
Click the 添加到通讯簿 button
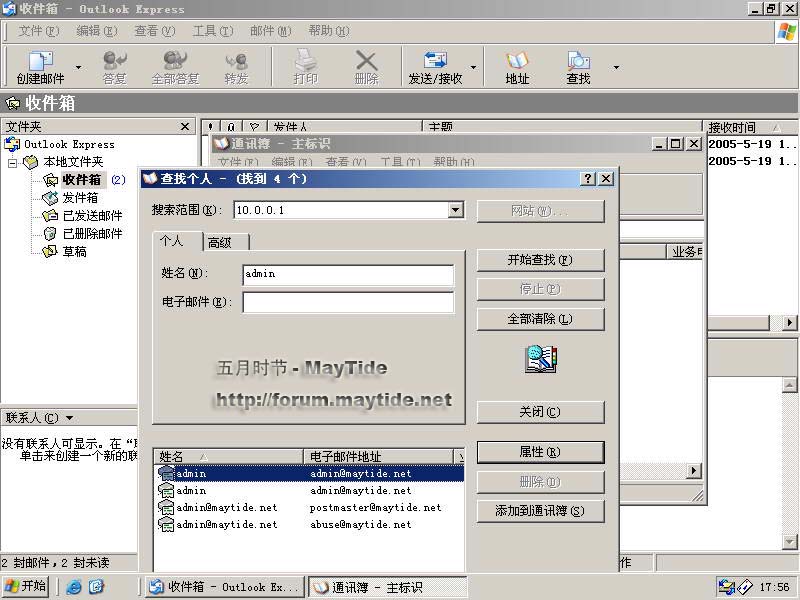click(540, 511)
